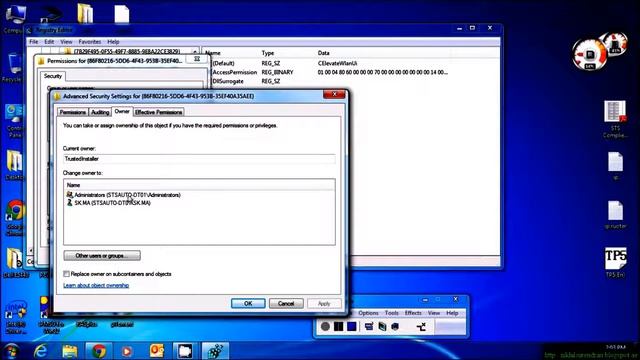Click the autopan toggle icon with the X mark
Screen dimensions: 640x360
coord(421,327)
